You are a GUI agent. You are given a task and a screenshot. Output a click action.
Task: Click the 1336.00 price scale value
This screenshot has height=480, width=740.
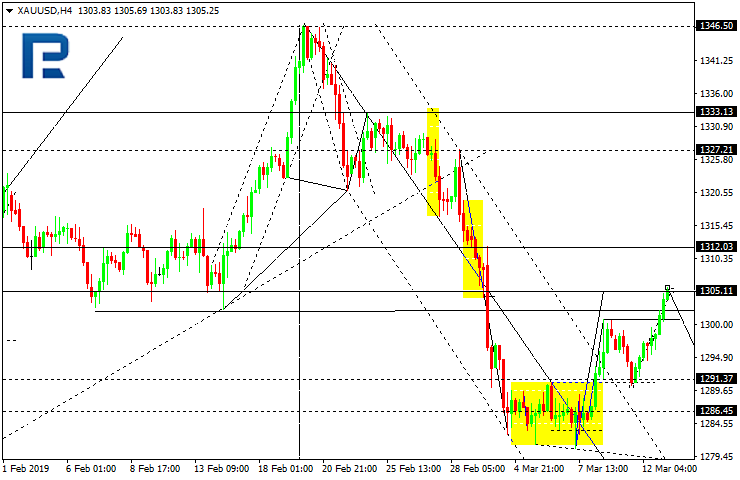pos(716,94)
